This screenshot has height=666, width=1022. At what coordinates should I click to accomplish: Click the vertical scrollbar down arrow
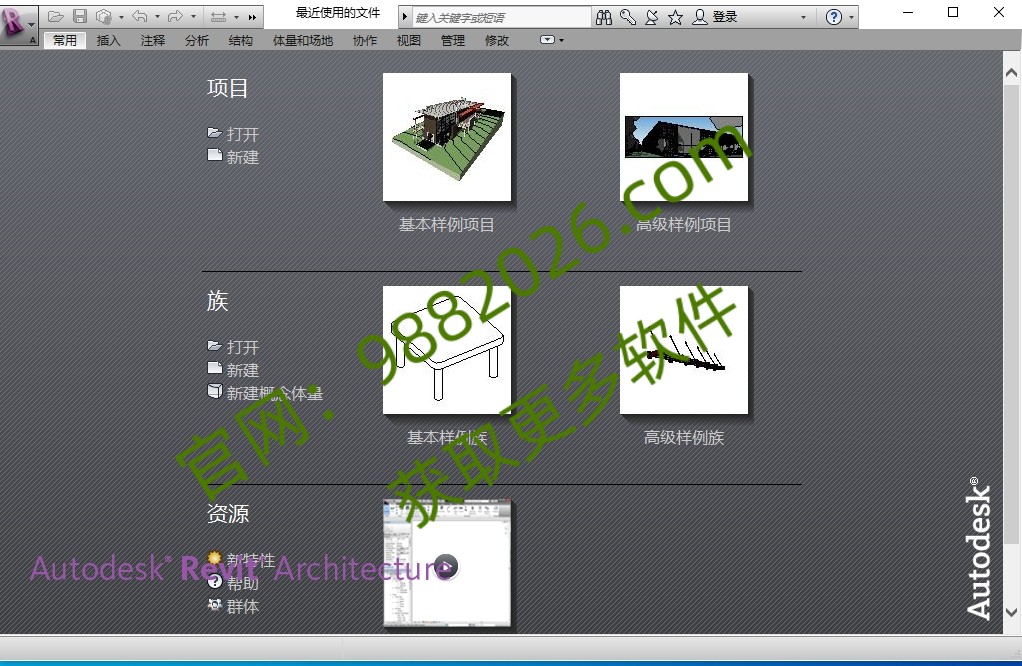tap(1011, 613)
